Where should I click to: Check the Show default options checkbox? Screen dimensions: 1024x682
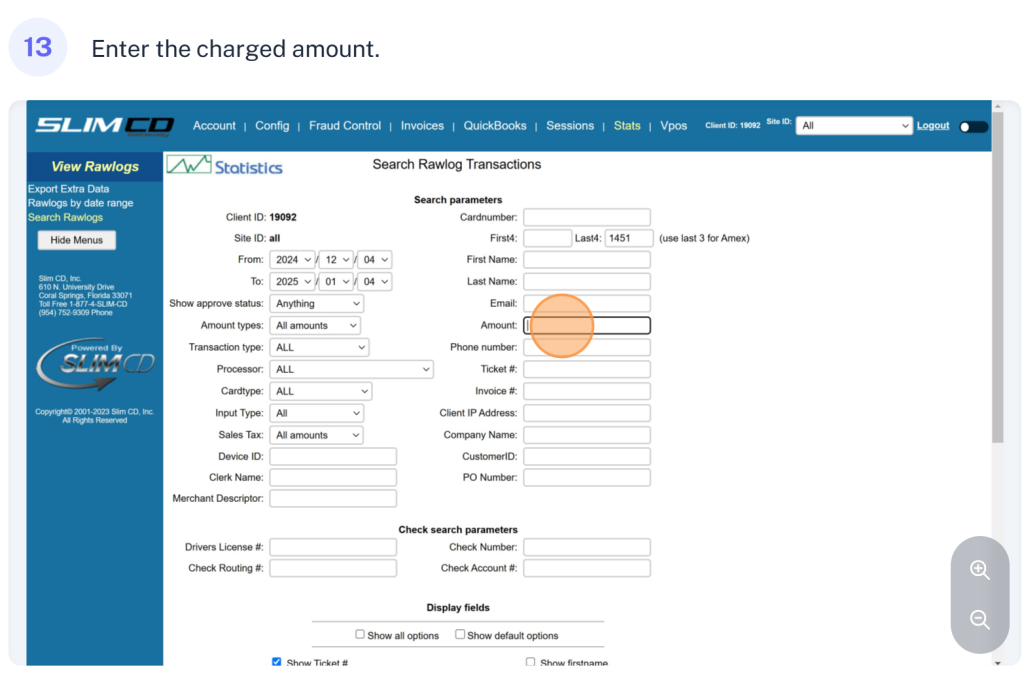(x=460, y=634)
